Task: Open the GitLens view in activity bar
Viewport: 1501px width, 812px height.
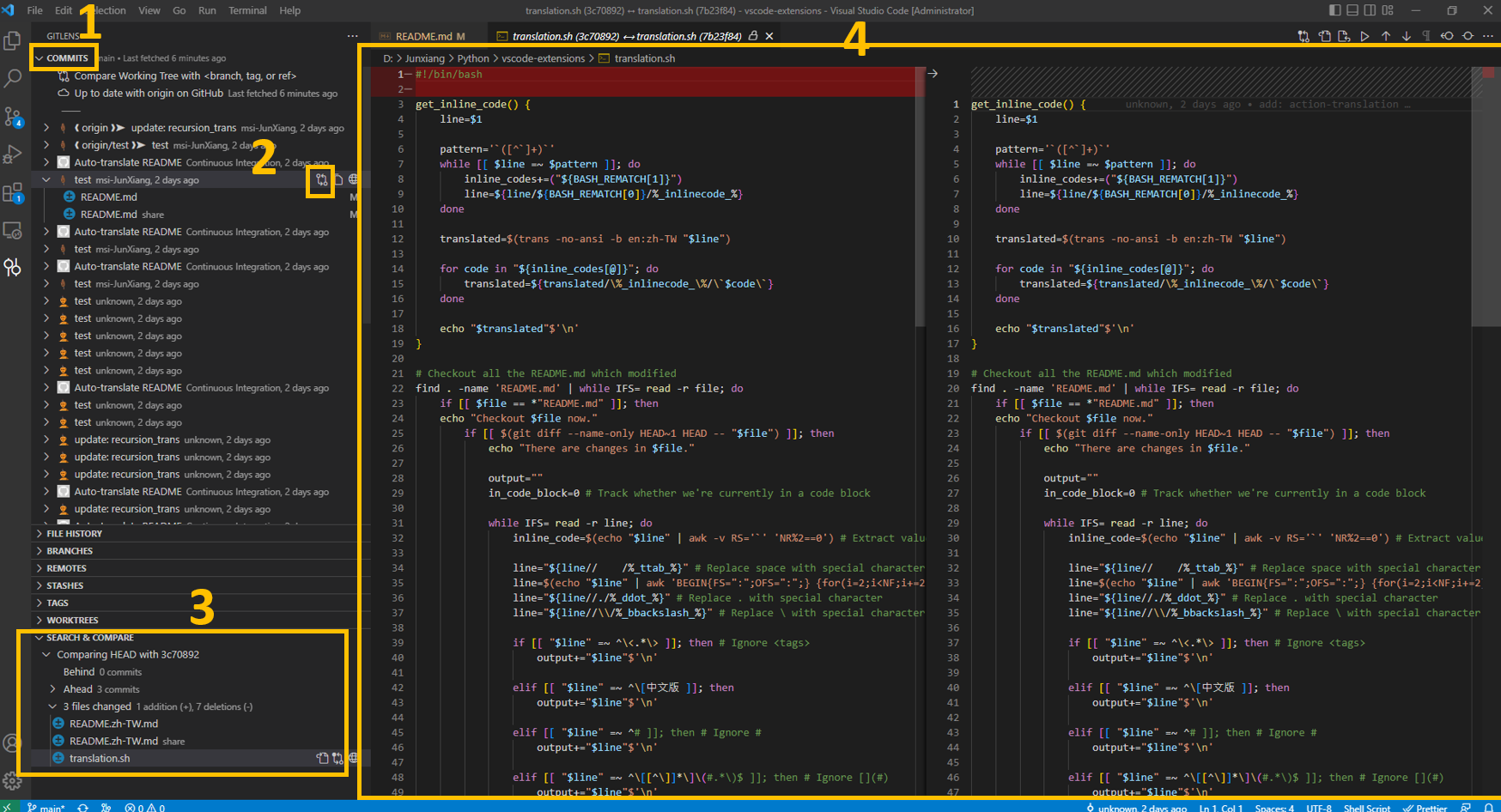Action: point(13,268)
